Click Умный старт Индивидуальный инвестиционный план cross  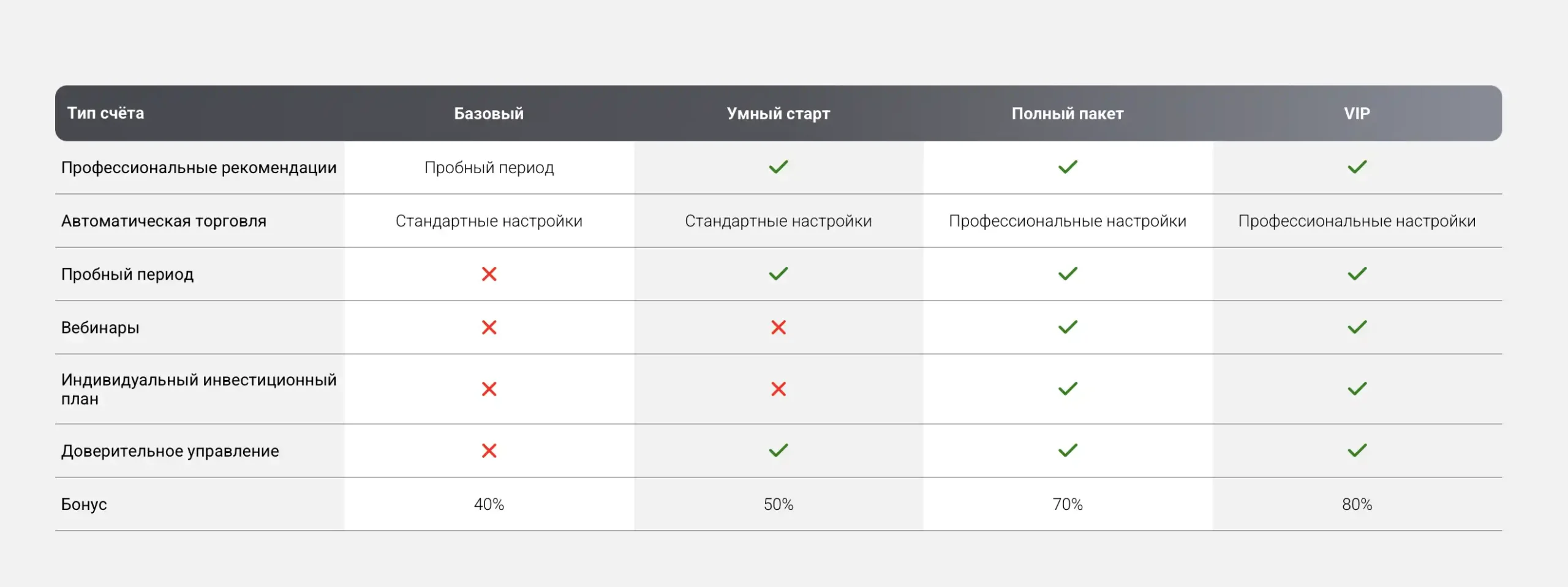[x=778, y=389]
